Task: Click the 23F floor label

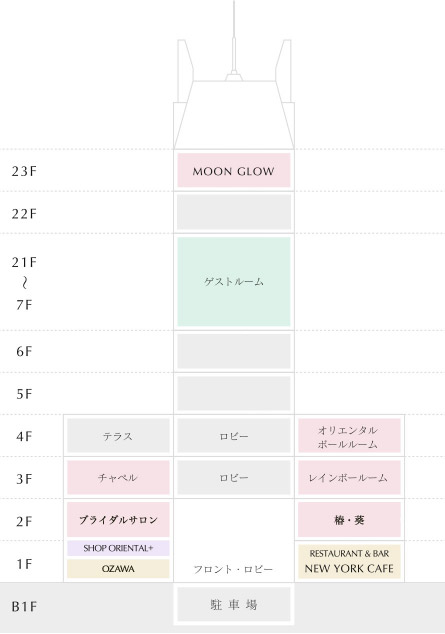Action: [x=24, y=171]
